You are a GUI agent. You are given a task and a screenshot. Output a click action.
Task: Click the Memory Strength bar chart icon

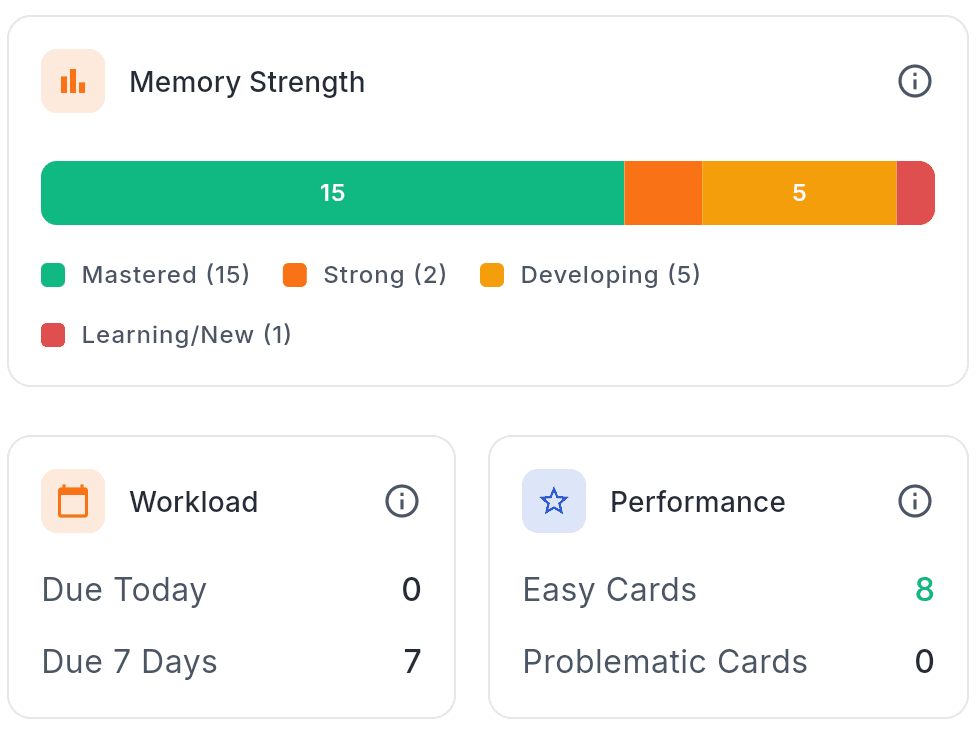[x=73, y=81]
